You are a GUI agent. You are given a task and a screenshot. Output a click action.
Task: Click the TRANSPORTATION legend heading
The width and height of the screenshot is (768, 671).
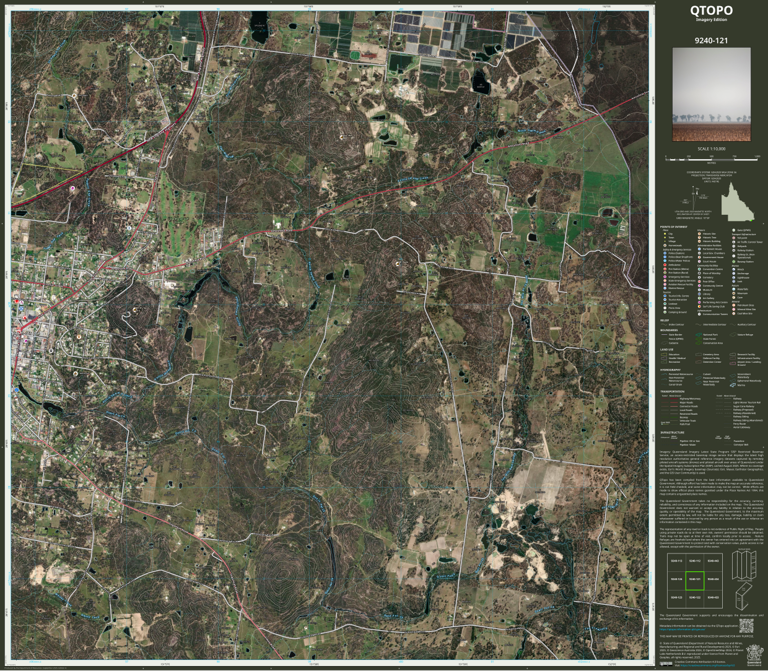672,391
